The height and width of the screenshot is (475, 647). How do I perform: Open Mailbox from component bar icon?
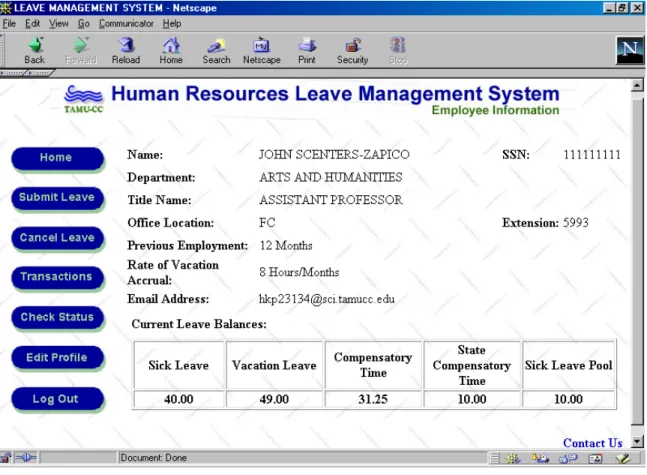pos(540,458)
